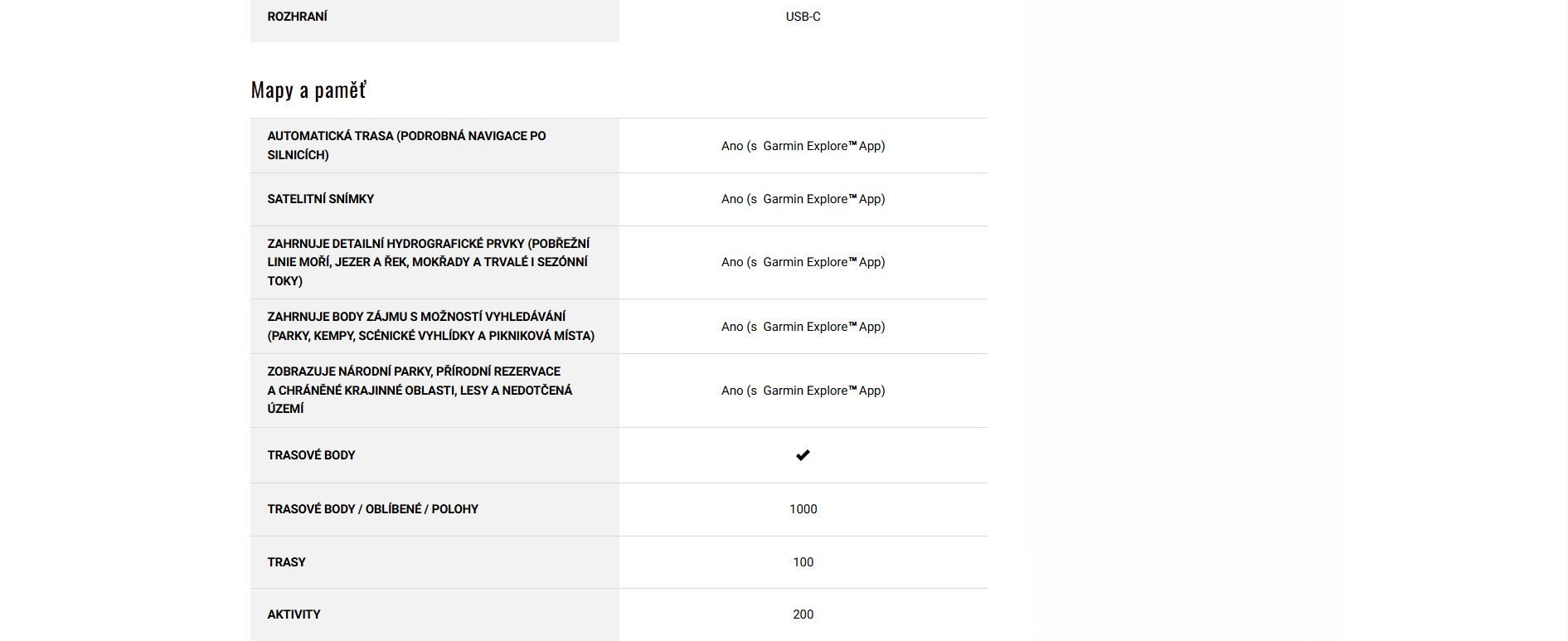
Task: Click the value 1000 for waypoints
Action: coord(803,509)
